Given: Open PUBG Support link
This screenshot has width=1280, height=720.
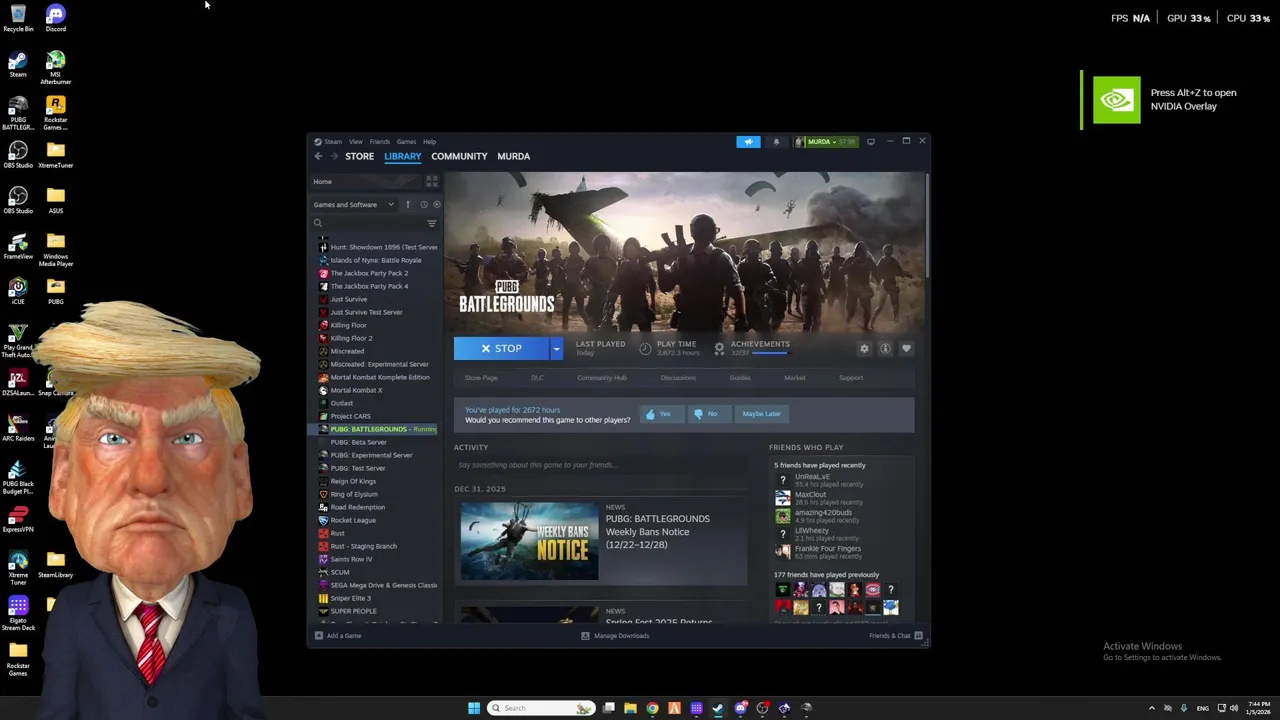Looking at the screenshot, I should 851,378.
